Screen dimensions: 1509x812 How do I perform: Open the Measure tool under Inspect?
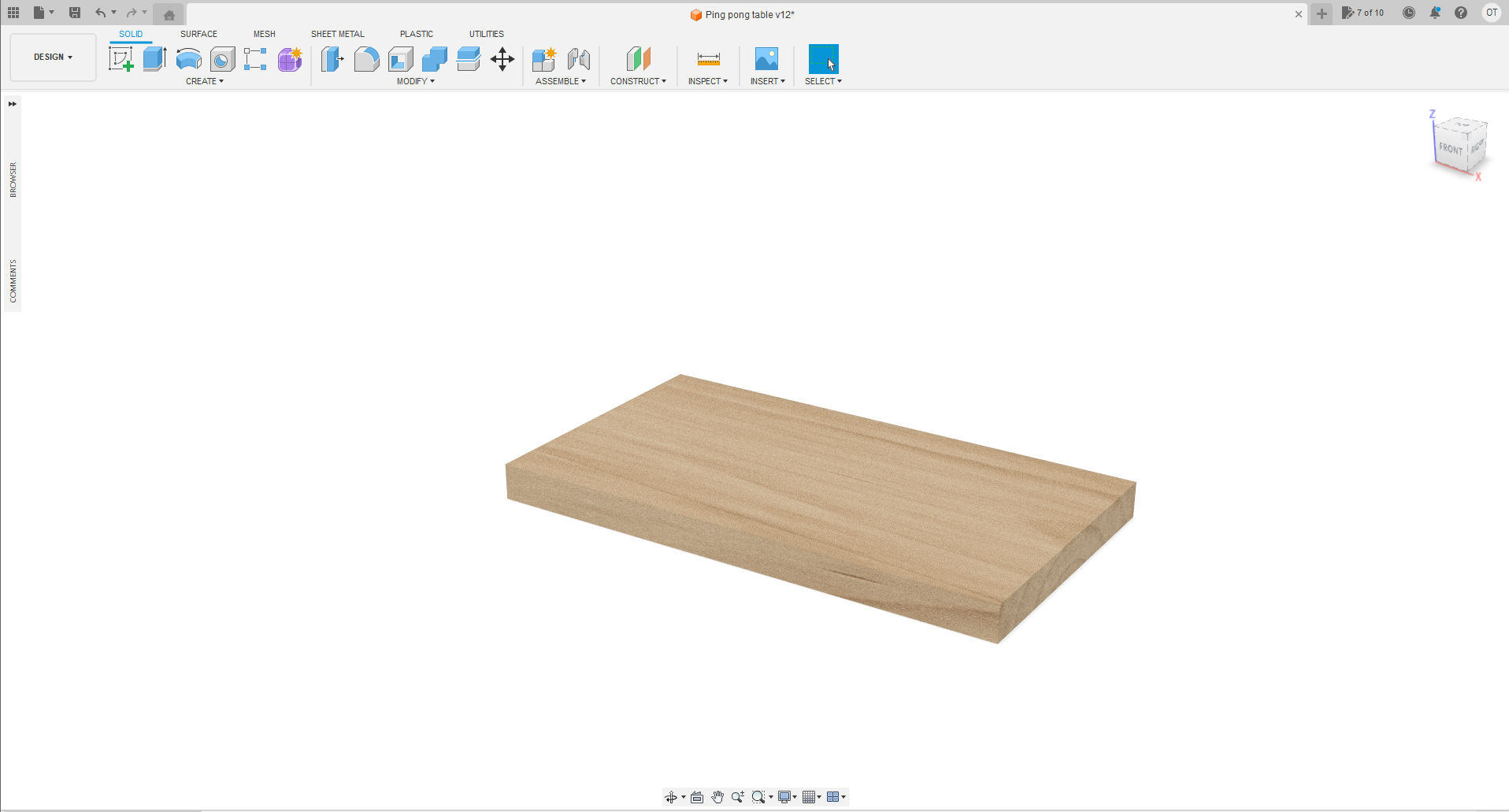(x=707, y=58)
